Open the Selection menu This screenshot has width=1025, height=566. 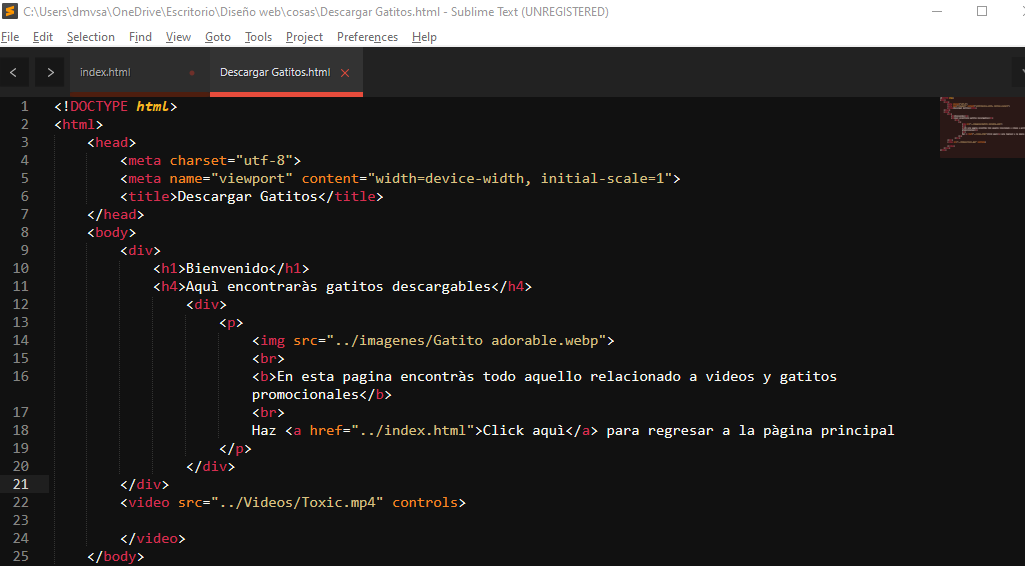tap(91, 37)
